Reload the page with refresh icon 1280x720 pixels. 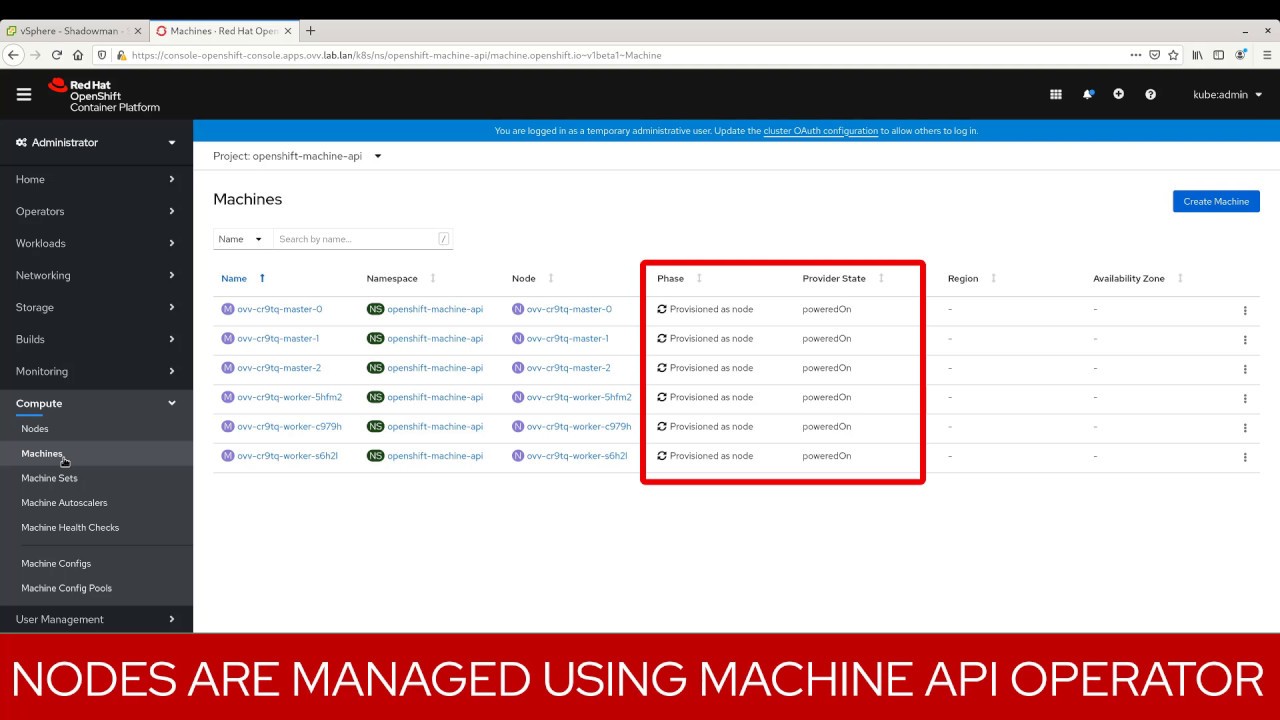click(56, 55)
